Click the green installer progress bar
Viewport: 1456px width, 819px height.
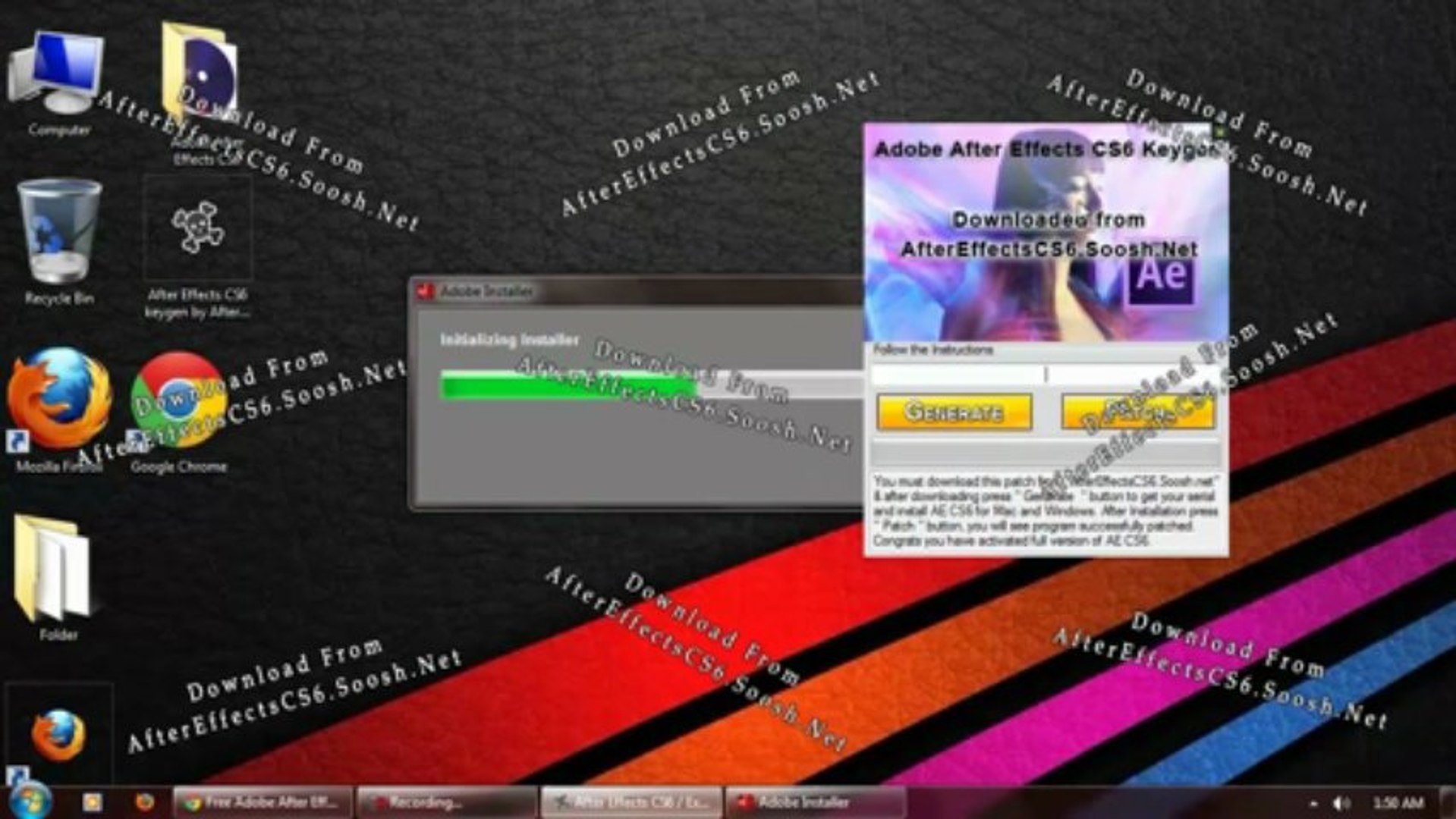click(x=568, y=384)
